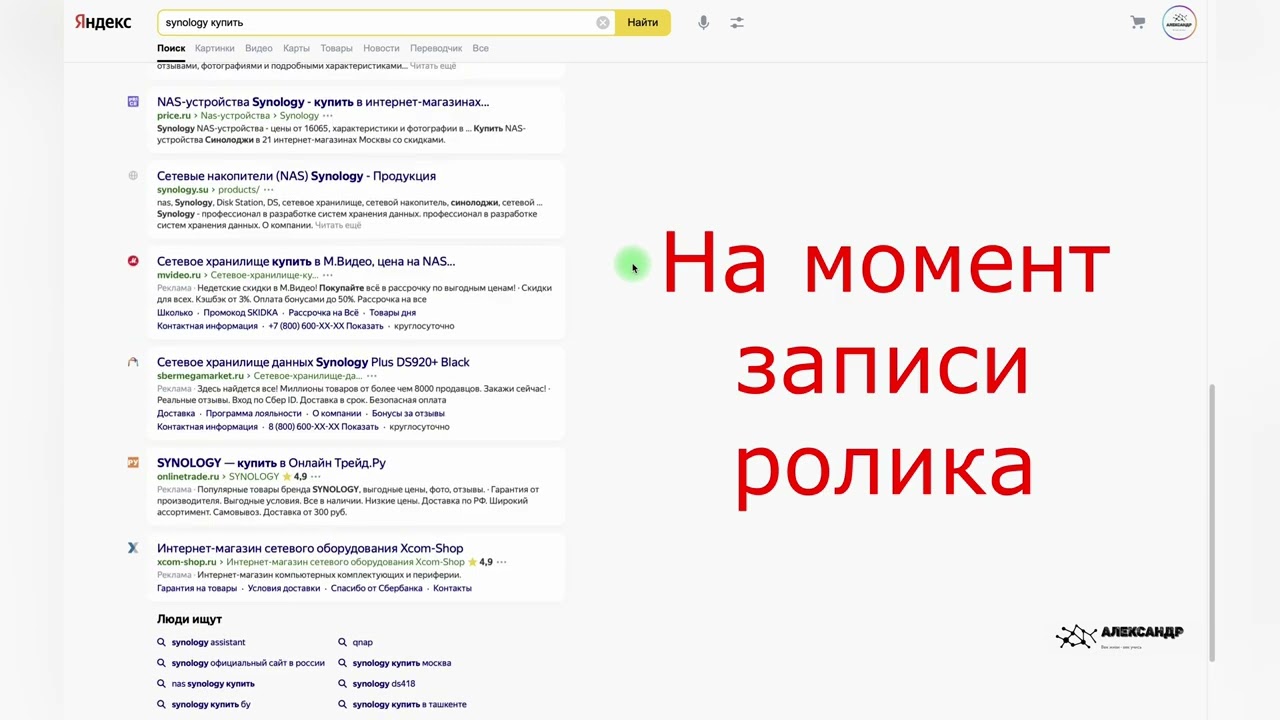Screen dimensions: 1280x720
Task: Click the 'Synology' breadcrumb under price.ru
Action: [x=300, y=116]
